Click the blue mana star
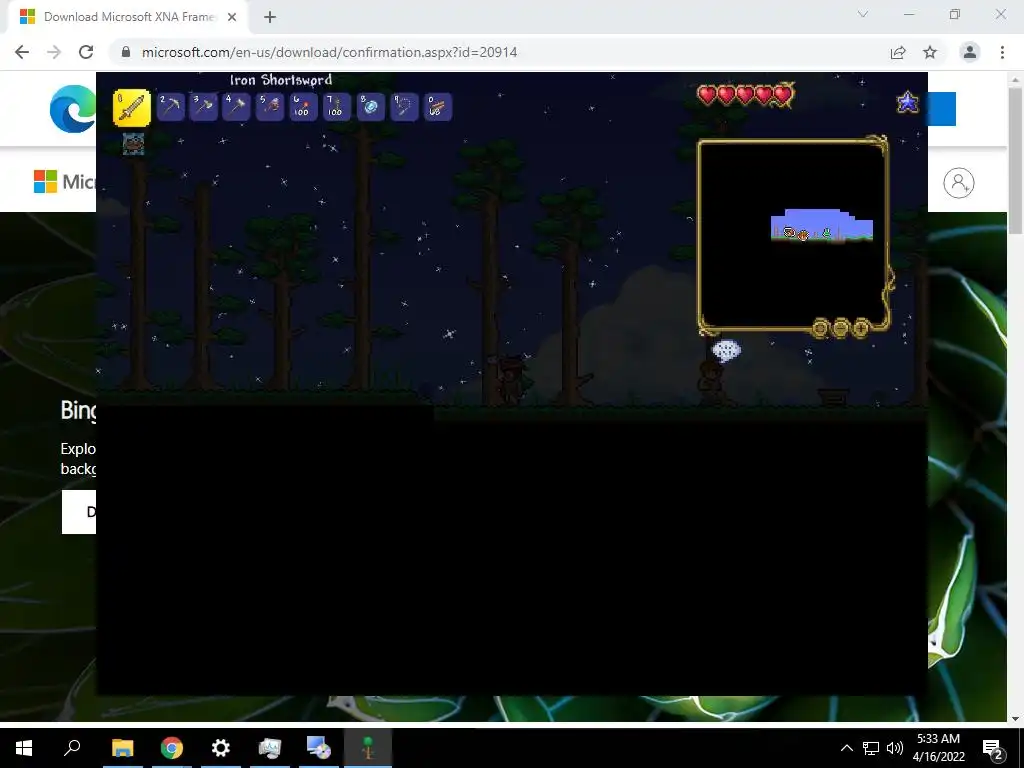The image size is (1024, 768). point(908,103)
